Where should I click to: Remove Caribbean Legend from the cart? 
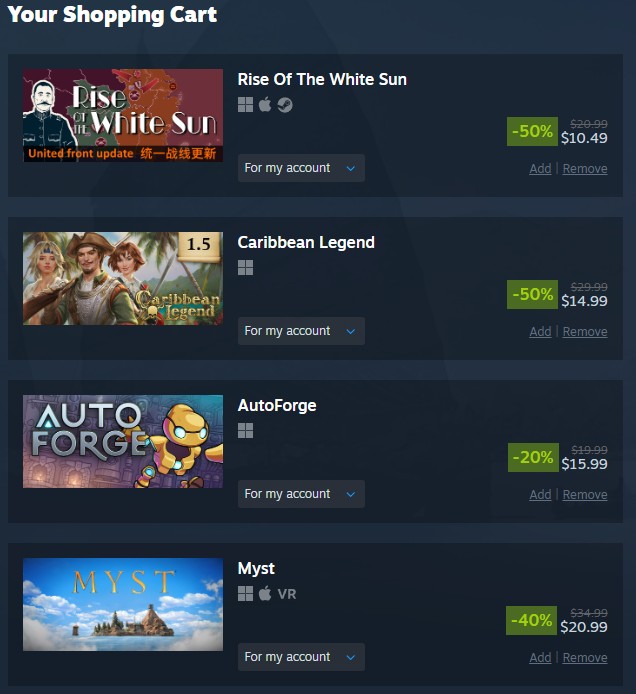pos(585,332)
